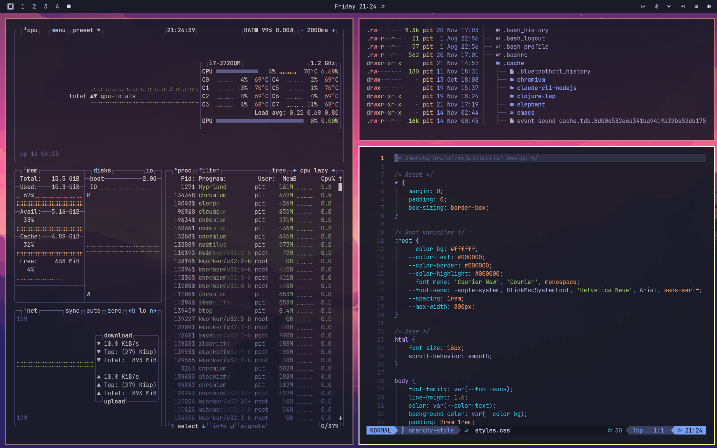Click the .cache folder icon in file listing
Image resolution: width=717 pixels, height=448 pixels.
click(499, 63)
